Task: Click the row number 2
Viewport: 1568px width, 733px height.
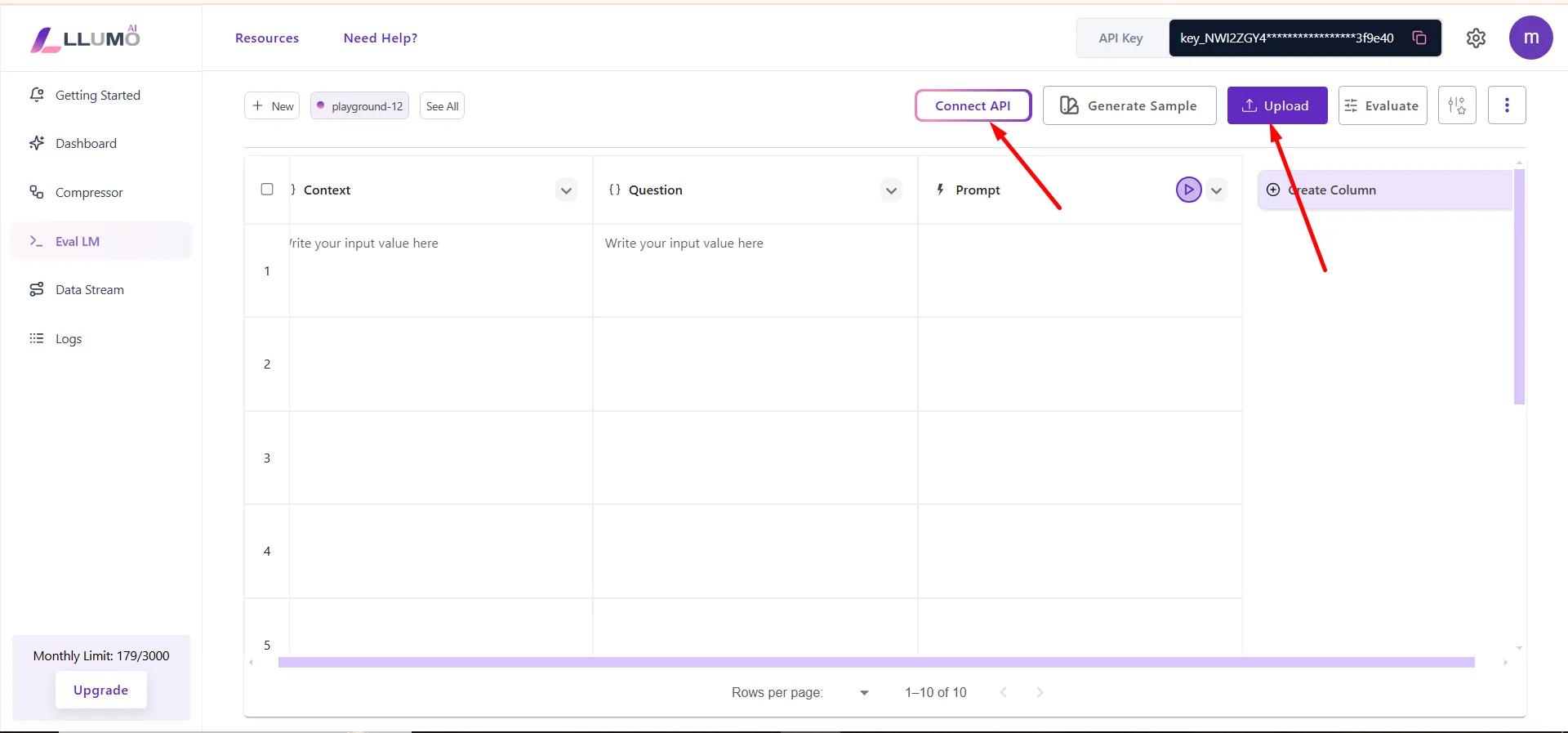Action: click(x=267, y=364)
